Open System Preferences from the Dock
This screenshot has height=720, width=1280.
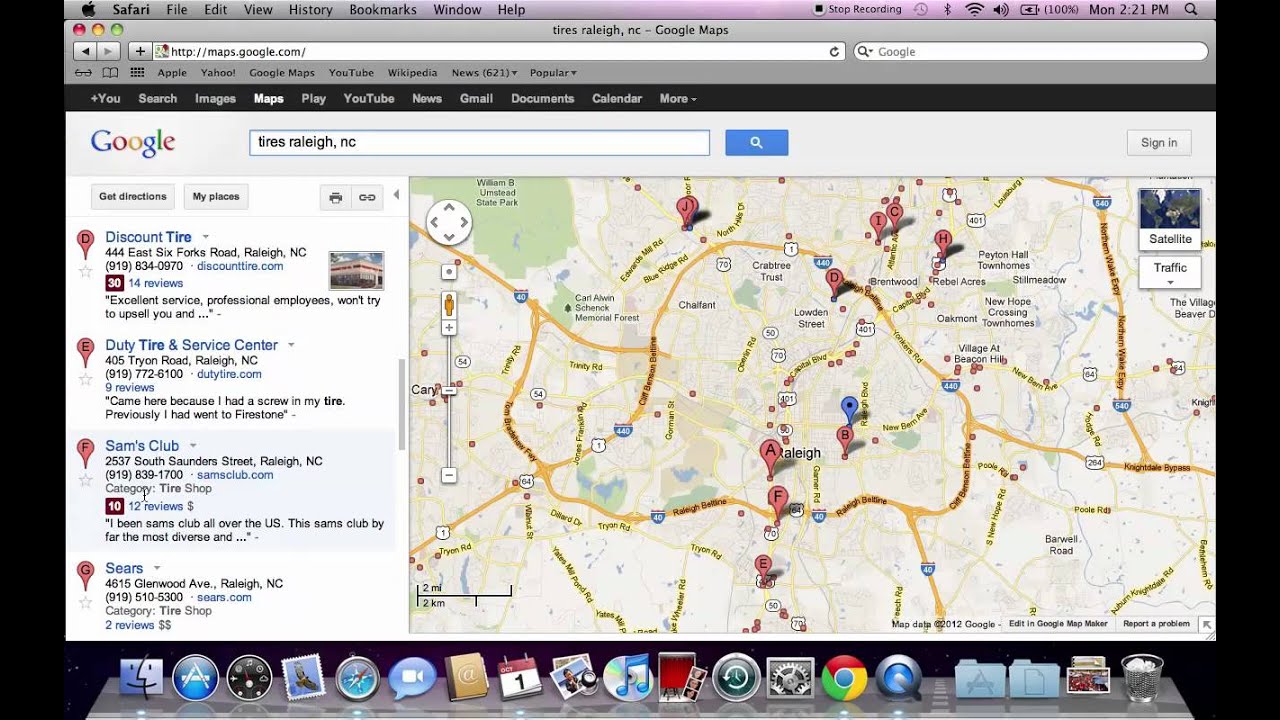click(790, 680)
